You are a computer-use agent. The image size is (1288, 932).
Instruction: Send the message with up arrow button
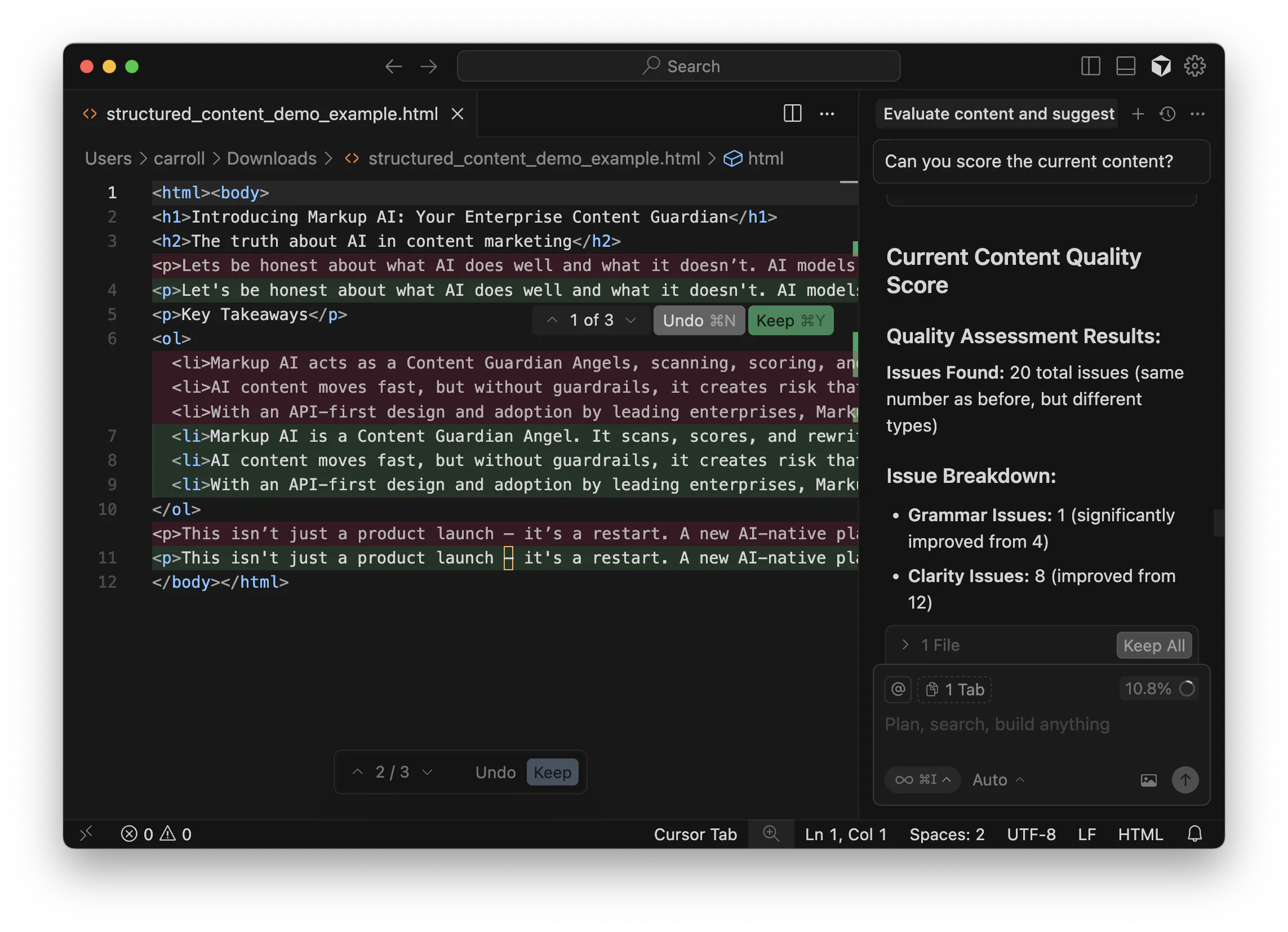click(1185, 780)
